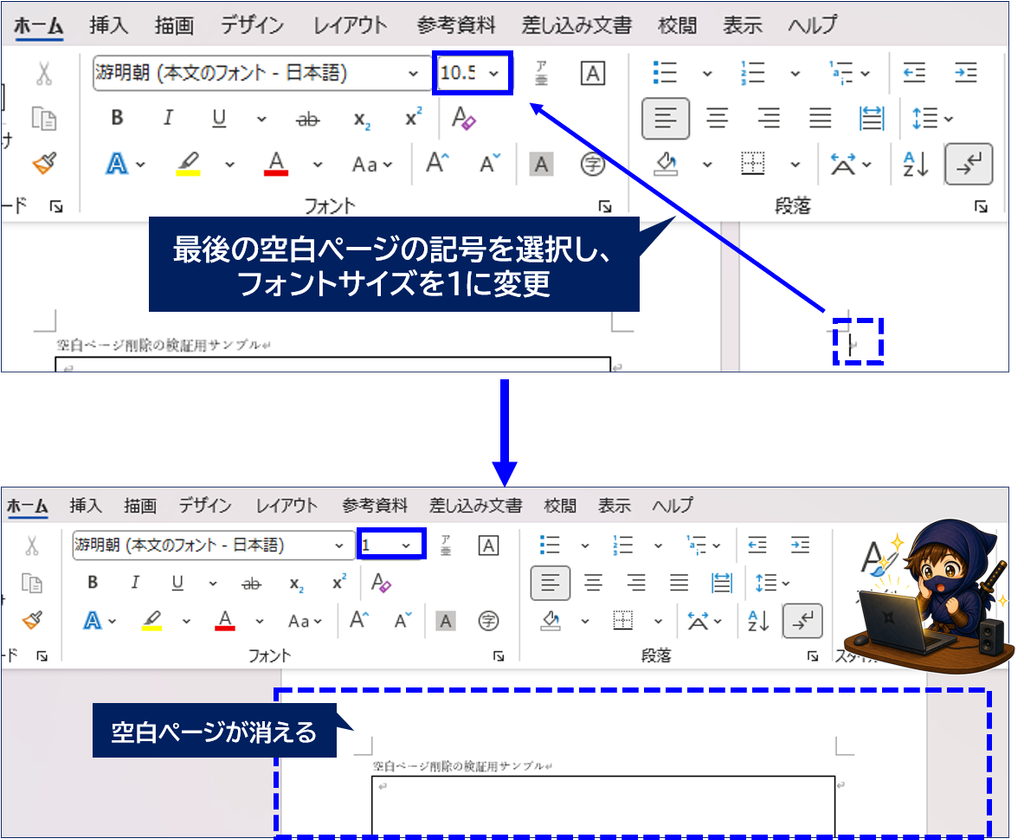
Task: Apply red font color in bottom ribbon
Action: [225, 621]
